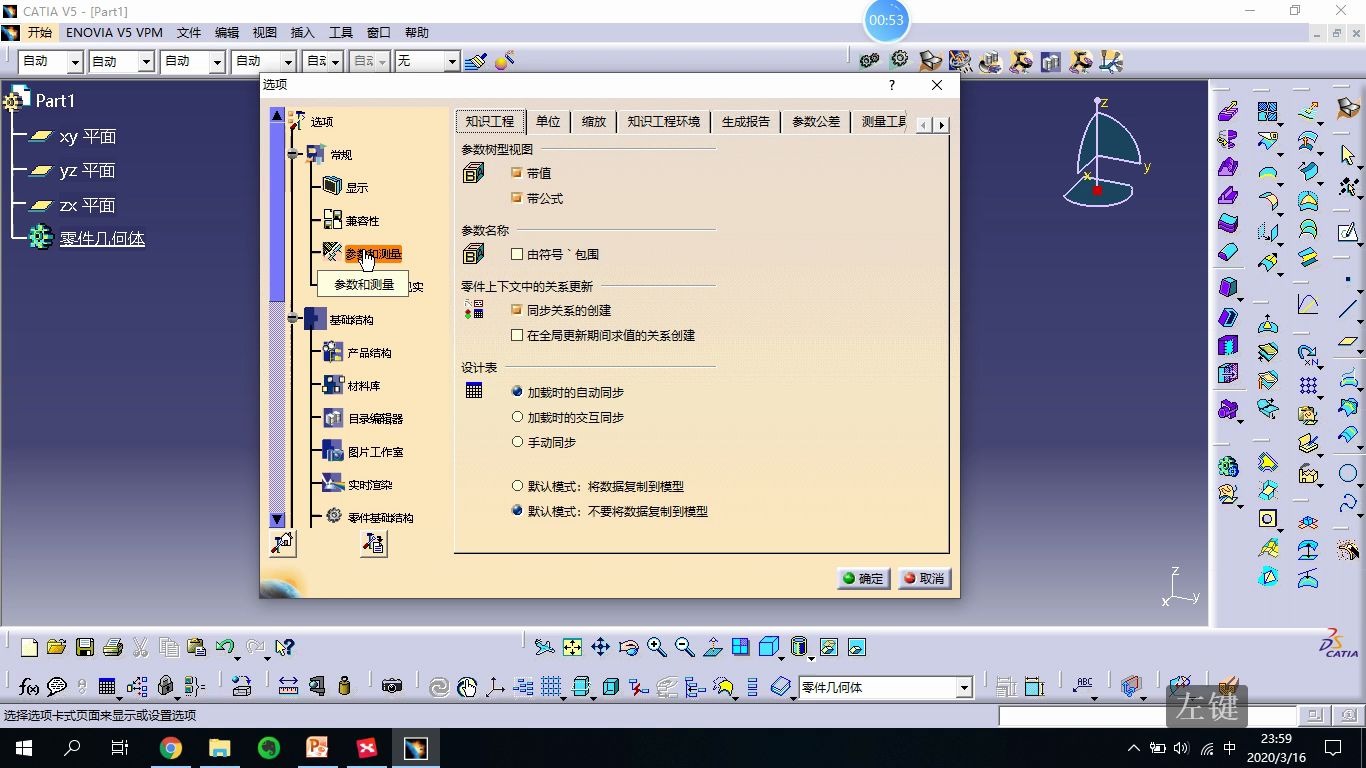Viewport: 1366px width, 768px height.
Task: Click the New file icon
Action: (x=29, y=647)
